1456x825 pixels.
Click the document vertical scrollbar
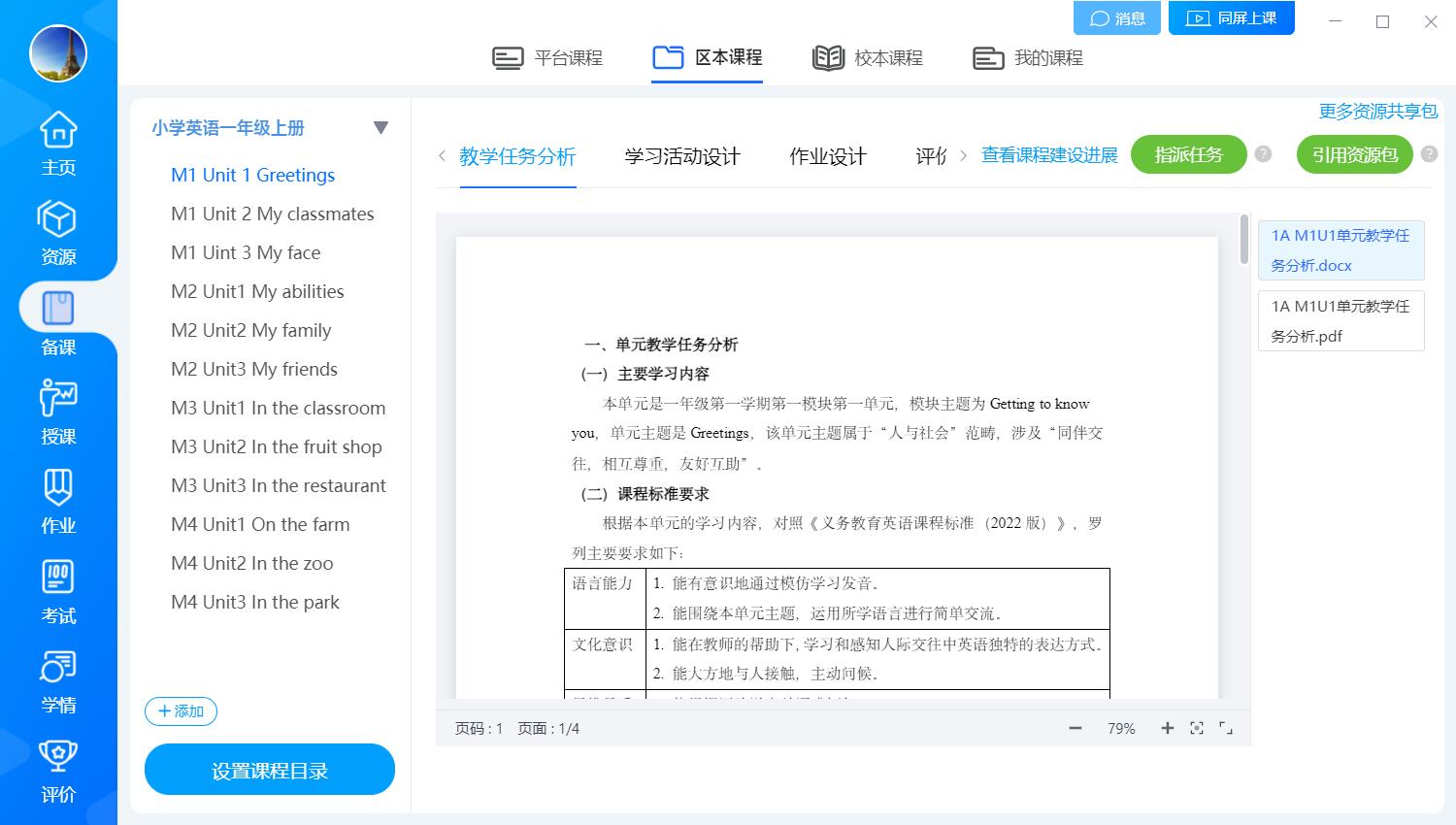click(1244, 241)
